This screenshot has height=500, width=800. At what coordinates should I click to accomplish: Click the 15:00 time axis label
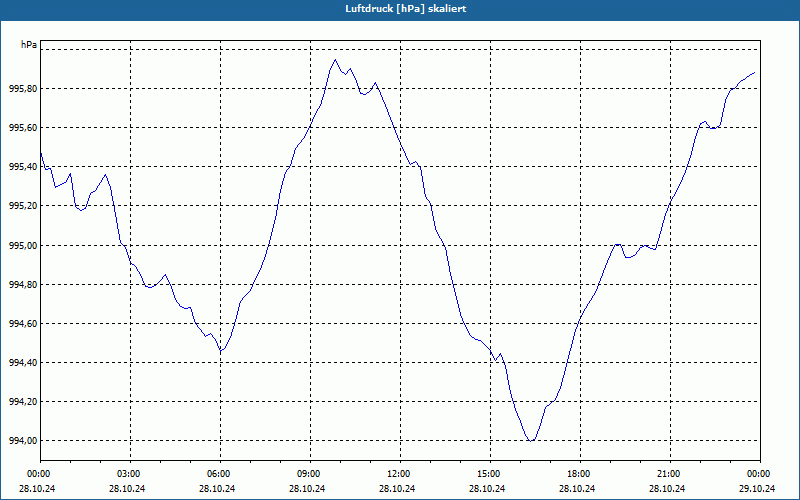490,474
